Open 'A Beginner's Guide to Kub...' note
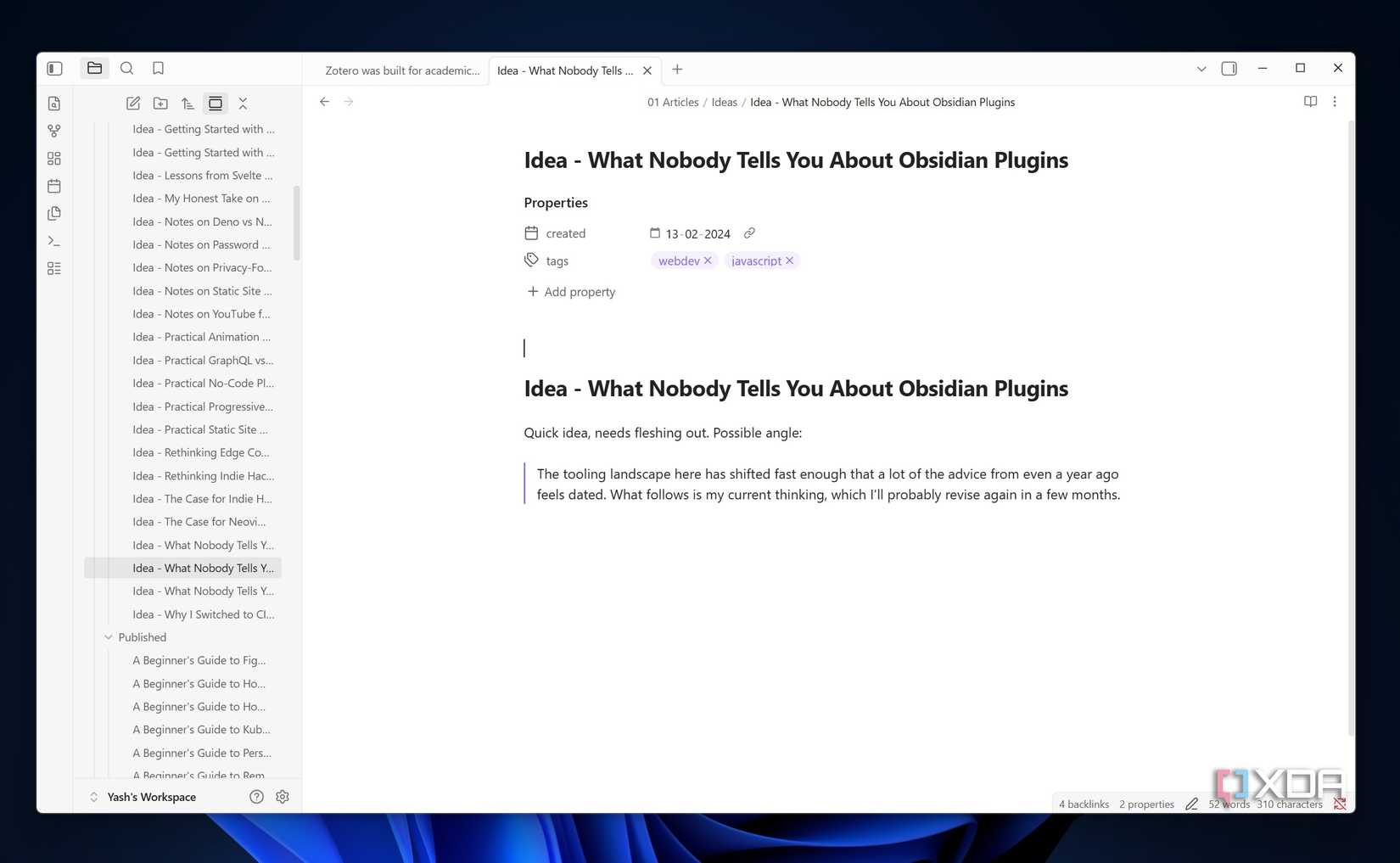The height and width of the screenshot is (863, 1400). [x=202, y=730]
